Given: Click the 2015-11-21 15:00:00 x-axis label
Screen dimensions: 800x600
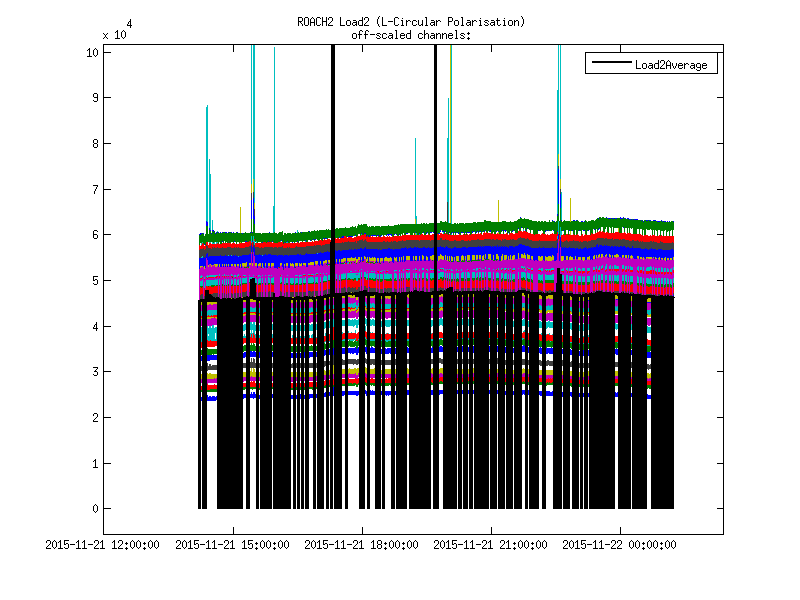Looking at the screenshot, I should (x=233, y=545).
